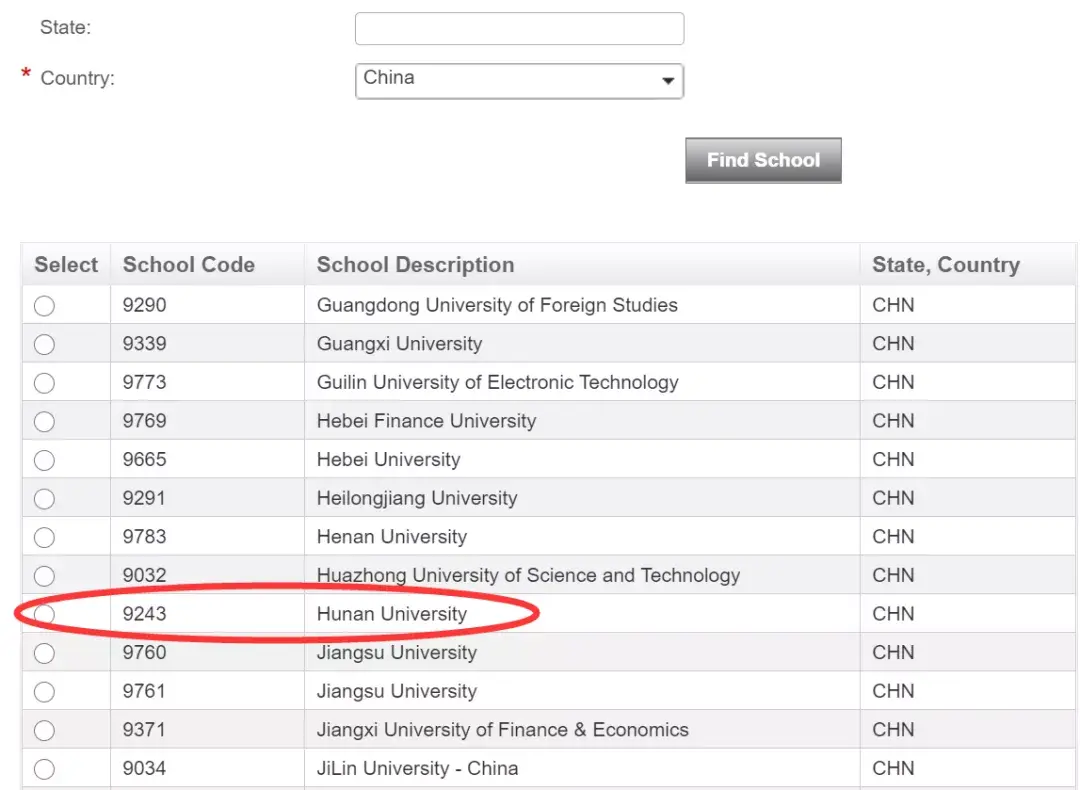The height and width of the screenshot is (790, 1080).
Task: Select the Henan University radio button
Action: (44, 538)
